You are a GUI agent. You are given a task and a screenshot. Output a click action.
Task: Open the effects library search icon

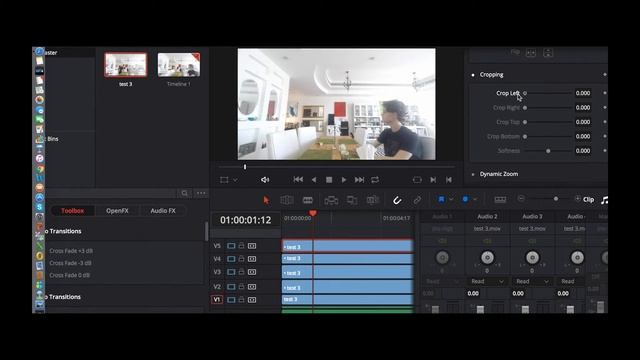click(185, 193)
